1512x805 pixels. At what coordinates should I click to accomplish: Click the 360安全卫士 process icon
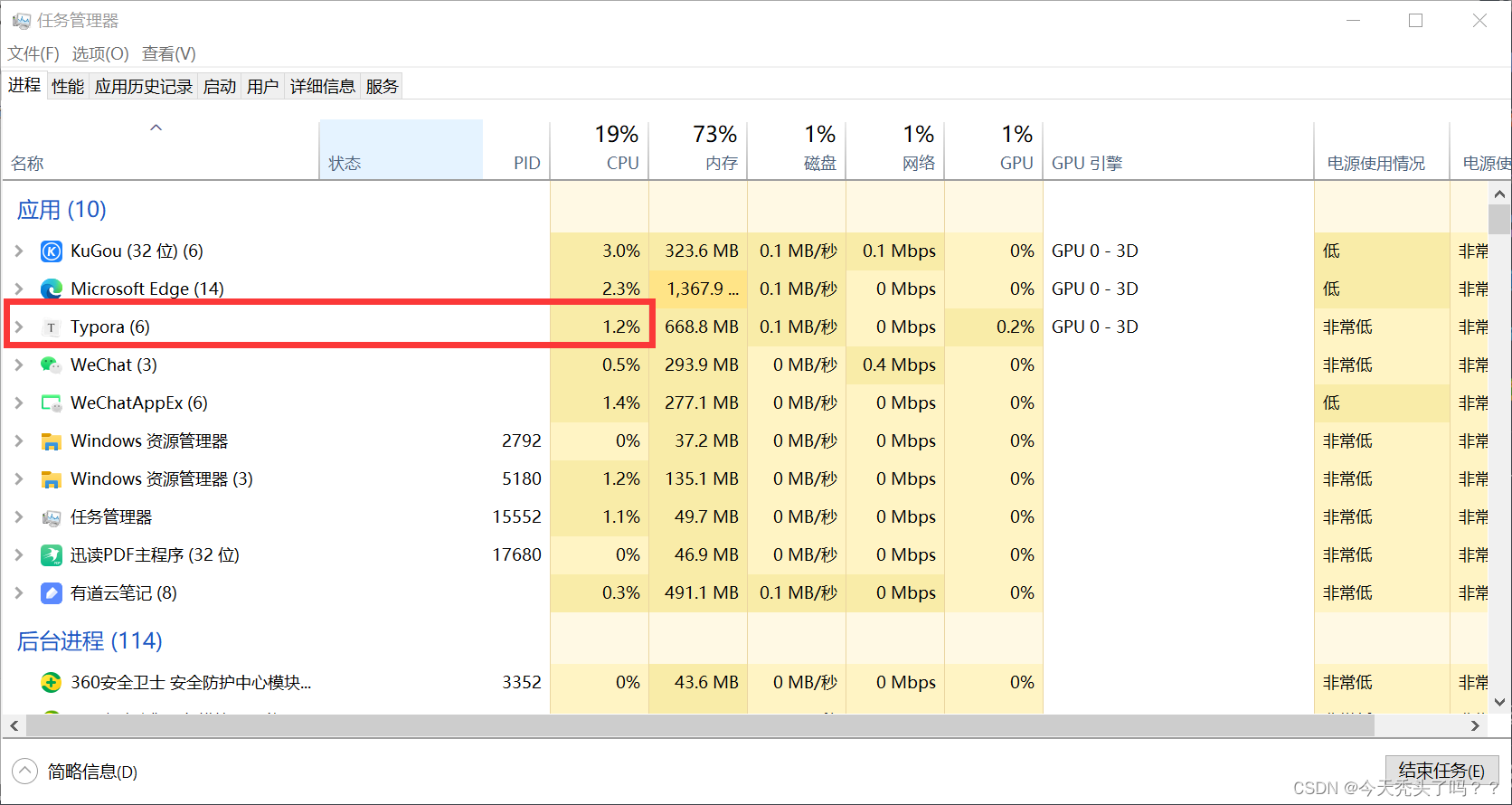[x=52, y=683]
